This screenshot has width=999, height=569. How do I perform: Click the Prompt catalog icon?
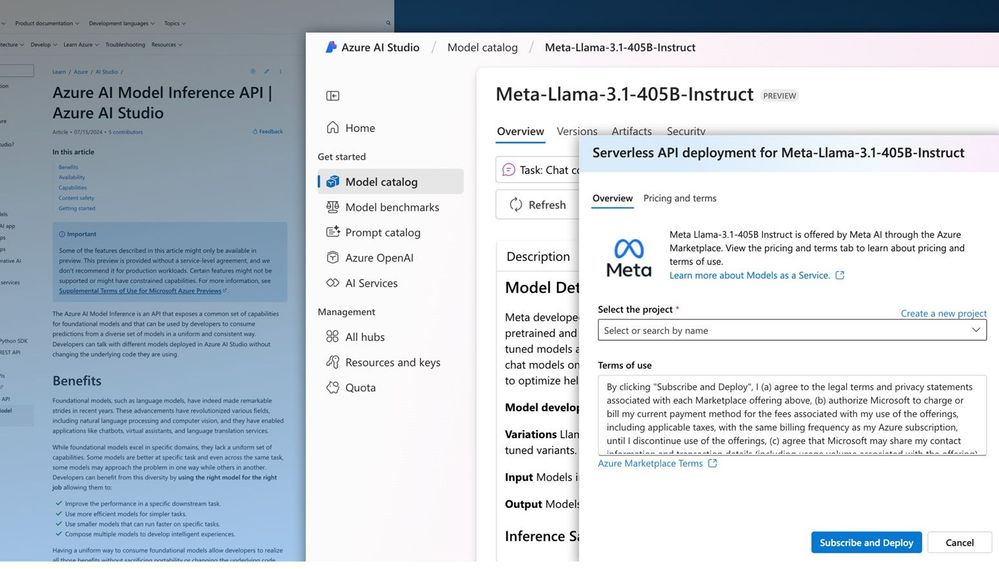(x=333, y=232)
